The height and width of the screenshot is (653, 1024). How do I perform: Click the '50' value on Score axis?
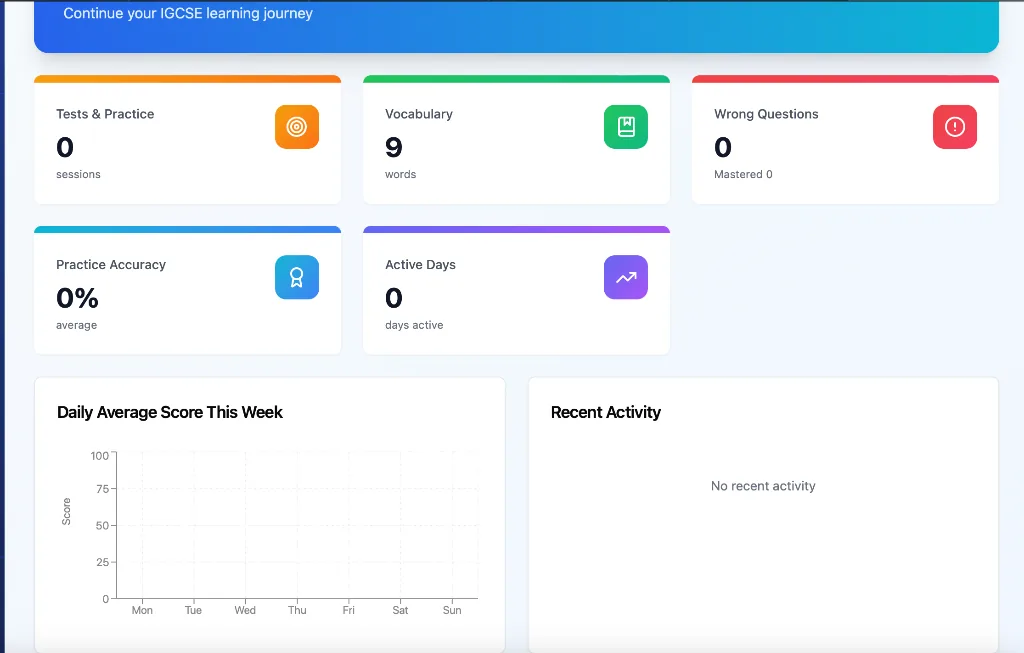tap(103, 525)
